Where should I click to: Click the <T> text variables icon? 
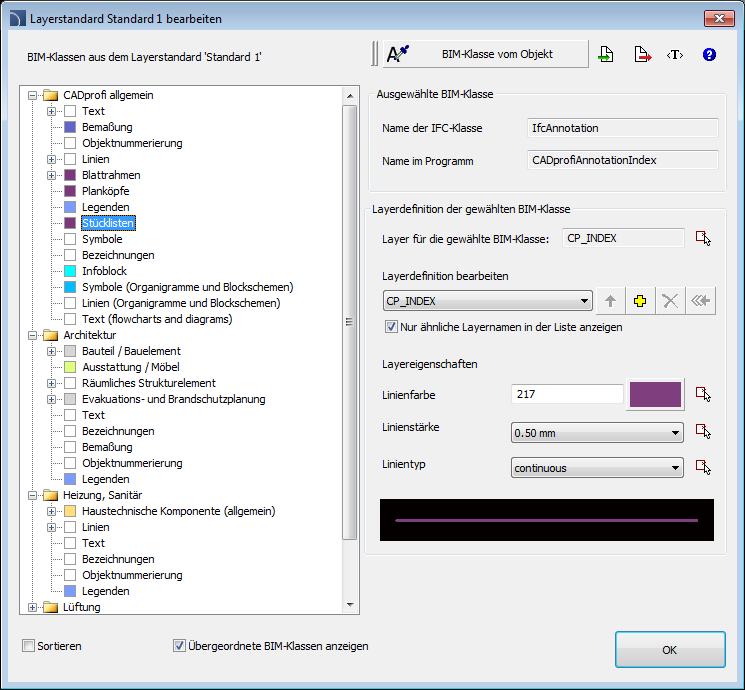tap(675, 55)
